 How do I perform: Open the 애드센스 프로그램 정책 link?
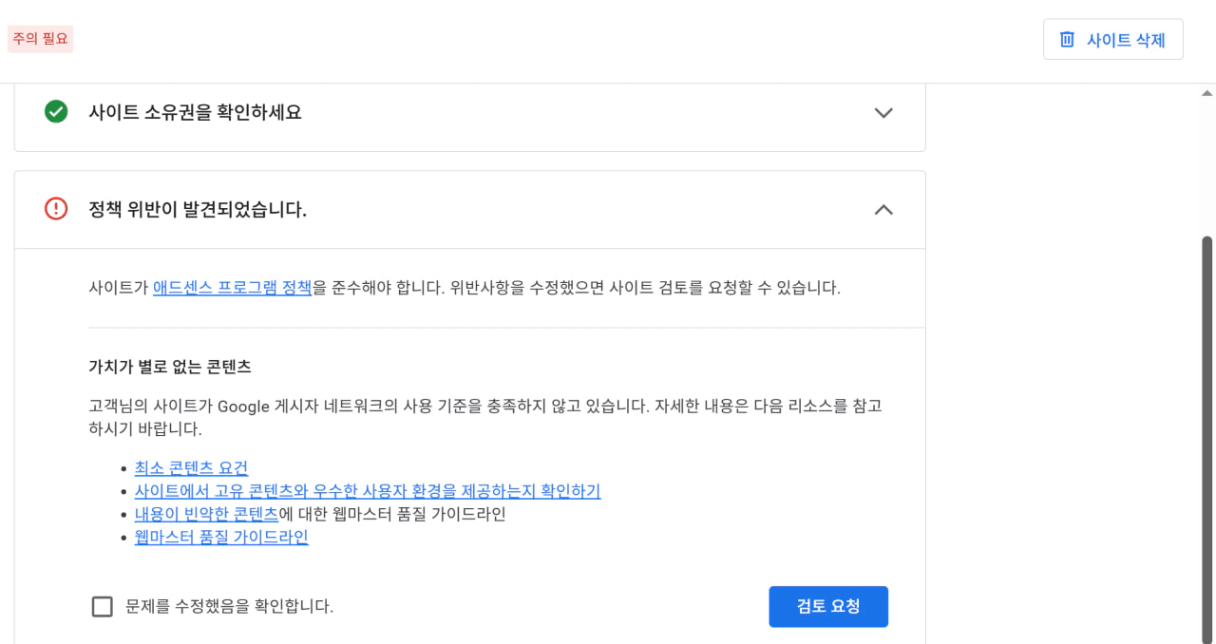[232, 288]
